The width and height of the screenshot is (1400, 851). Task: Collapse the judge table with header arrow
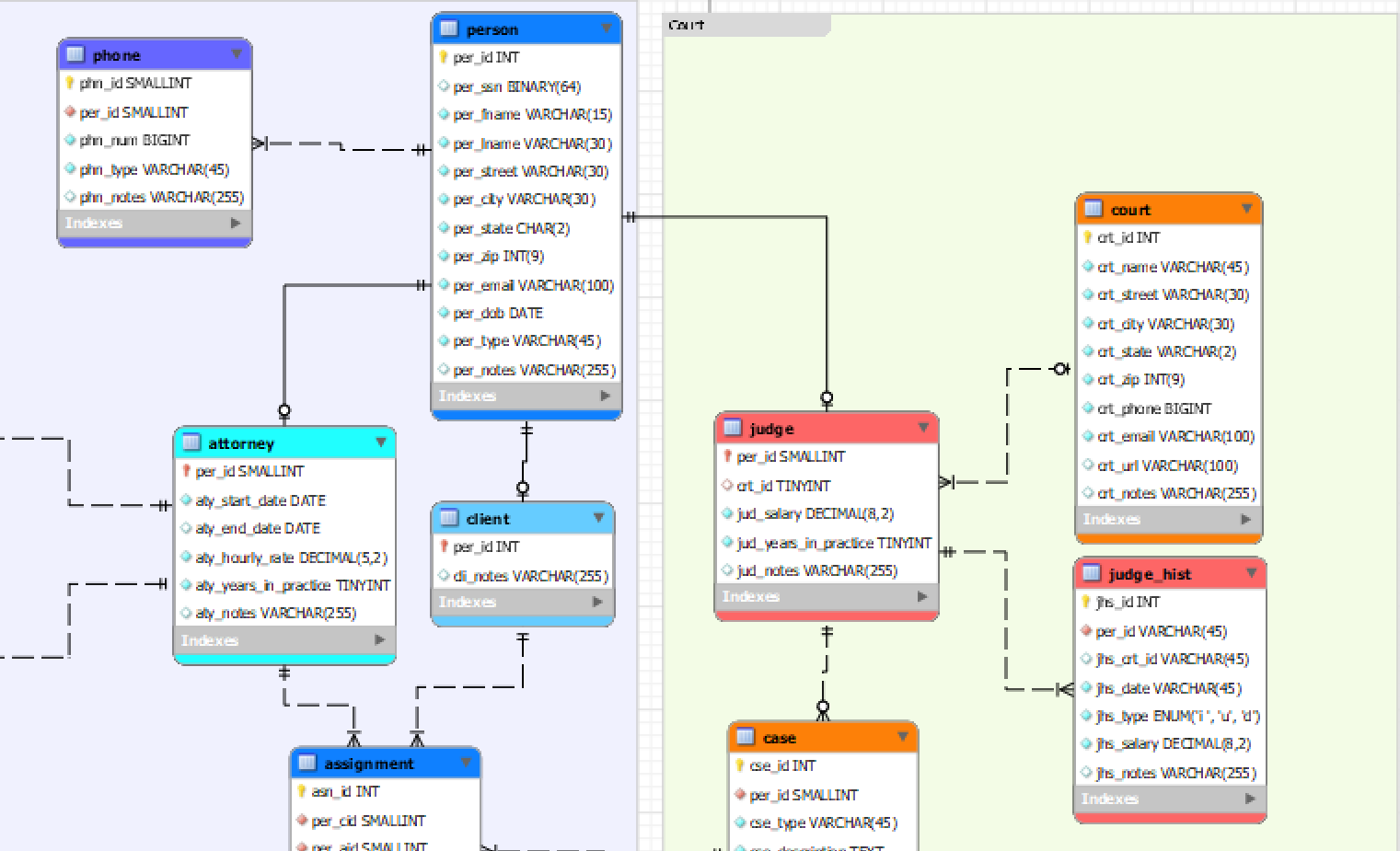point(923,428)
